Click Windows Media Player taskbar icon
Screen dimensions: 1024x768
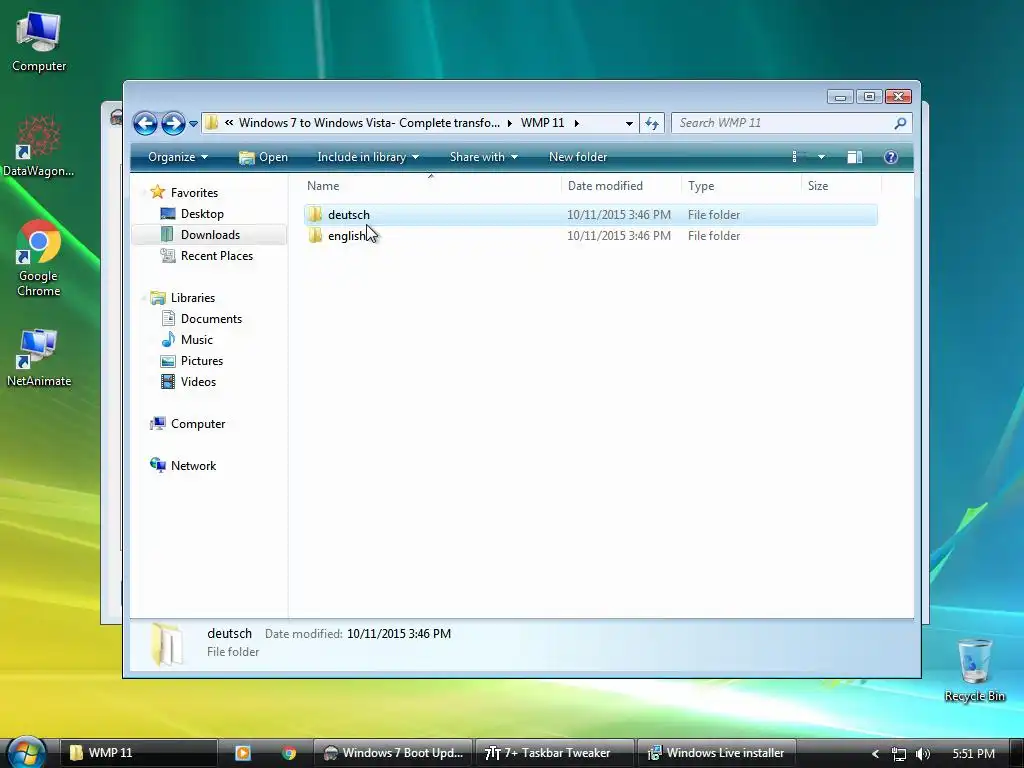[x=243, y=753]
